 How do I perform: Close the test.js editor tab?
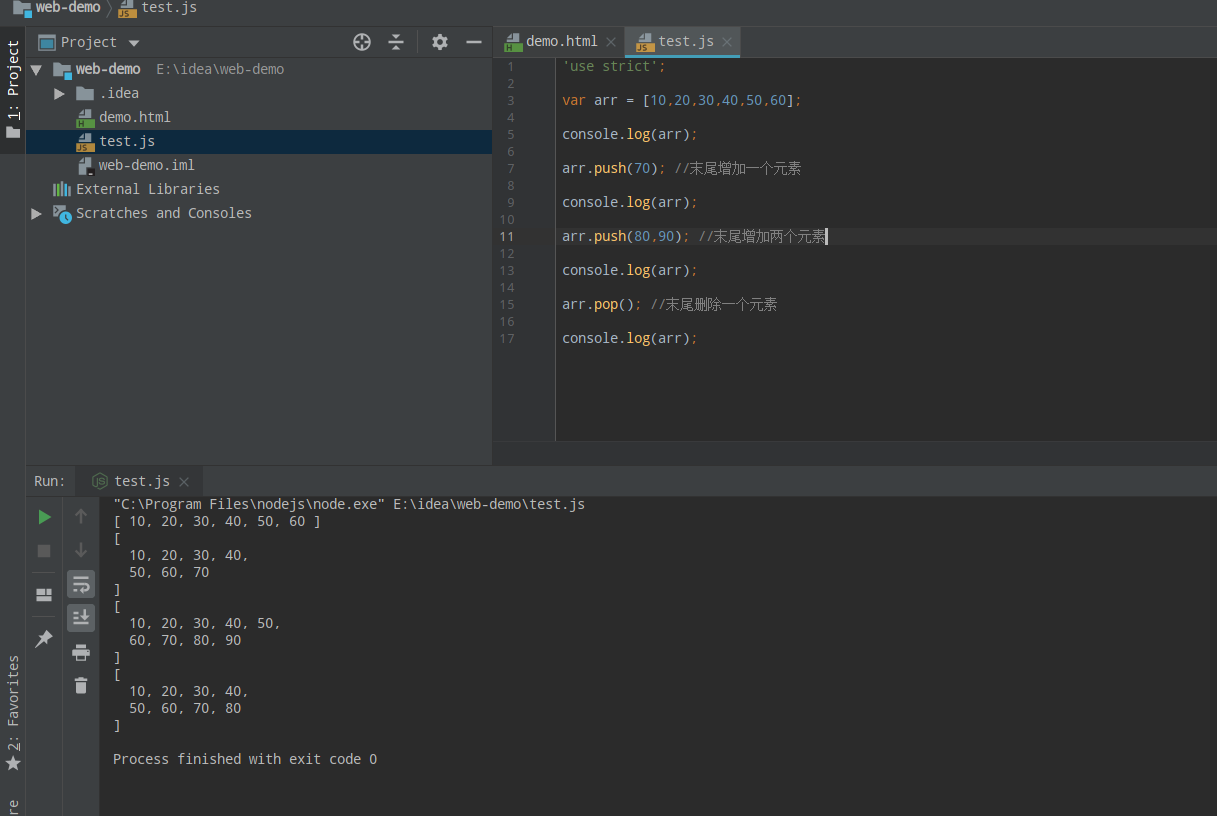[x=727, y=42]
